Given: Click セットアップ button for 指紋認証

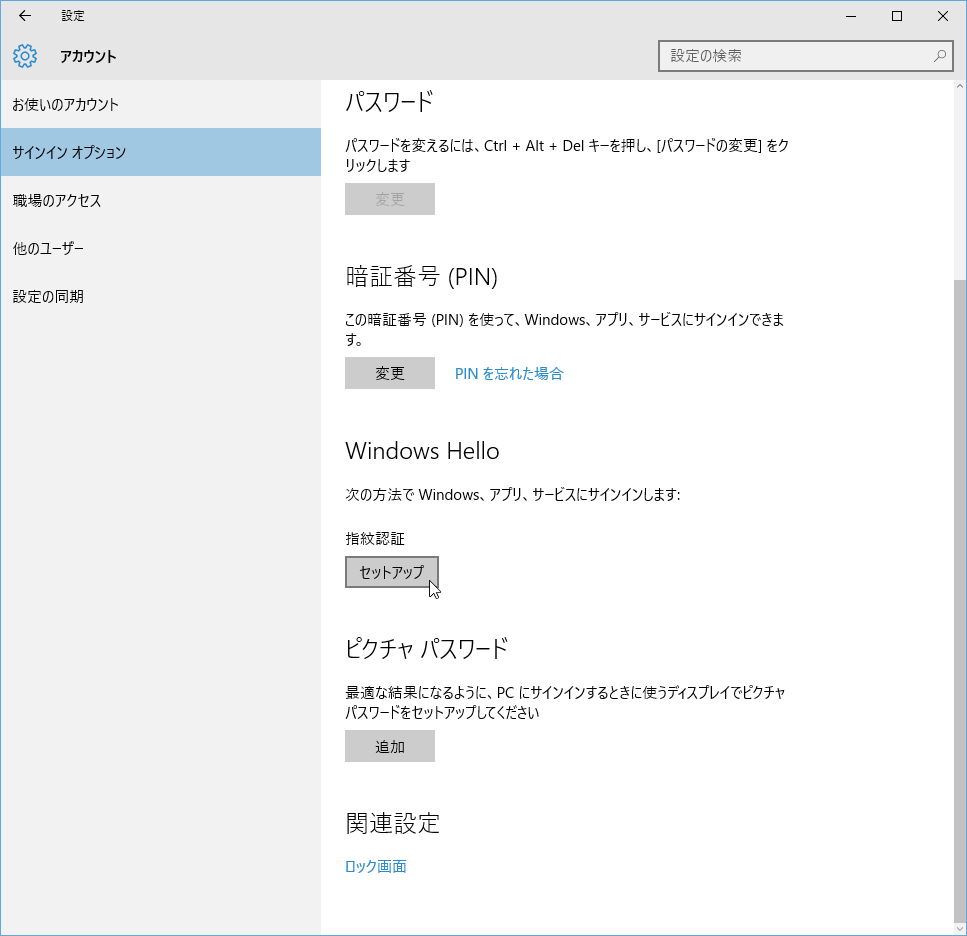Looking at the screenshot, I should (x=392, y=572).
